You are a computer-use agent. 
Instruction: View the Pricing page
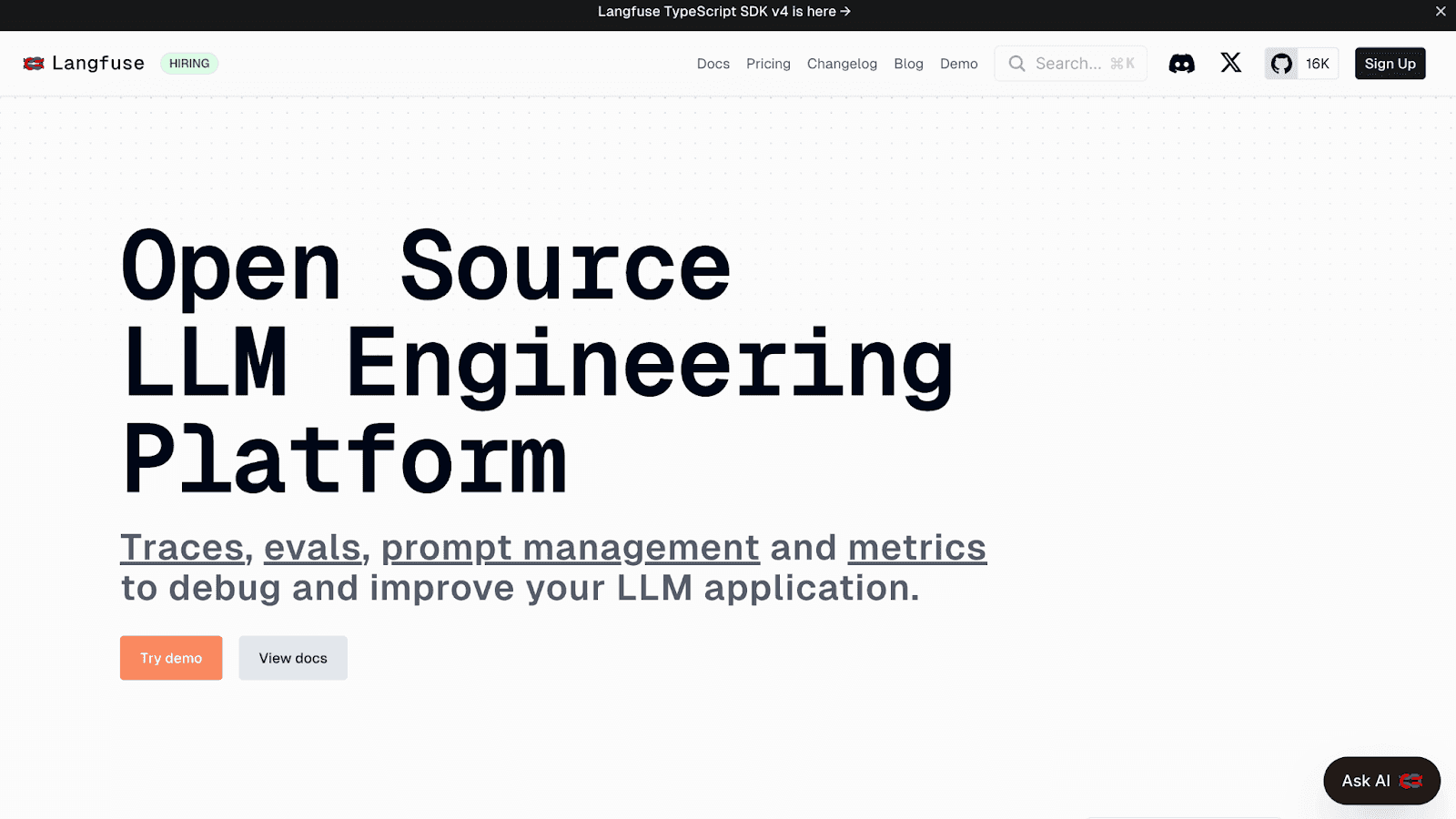pos(768,64)
